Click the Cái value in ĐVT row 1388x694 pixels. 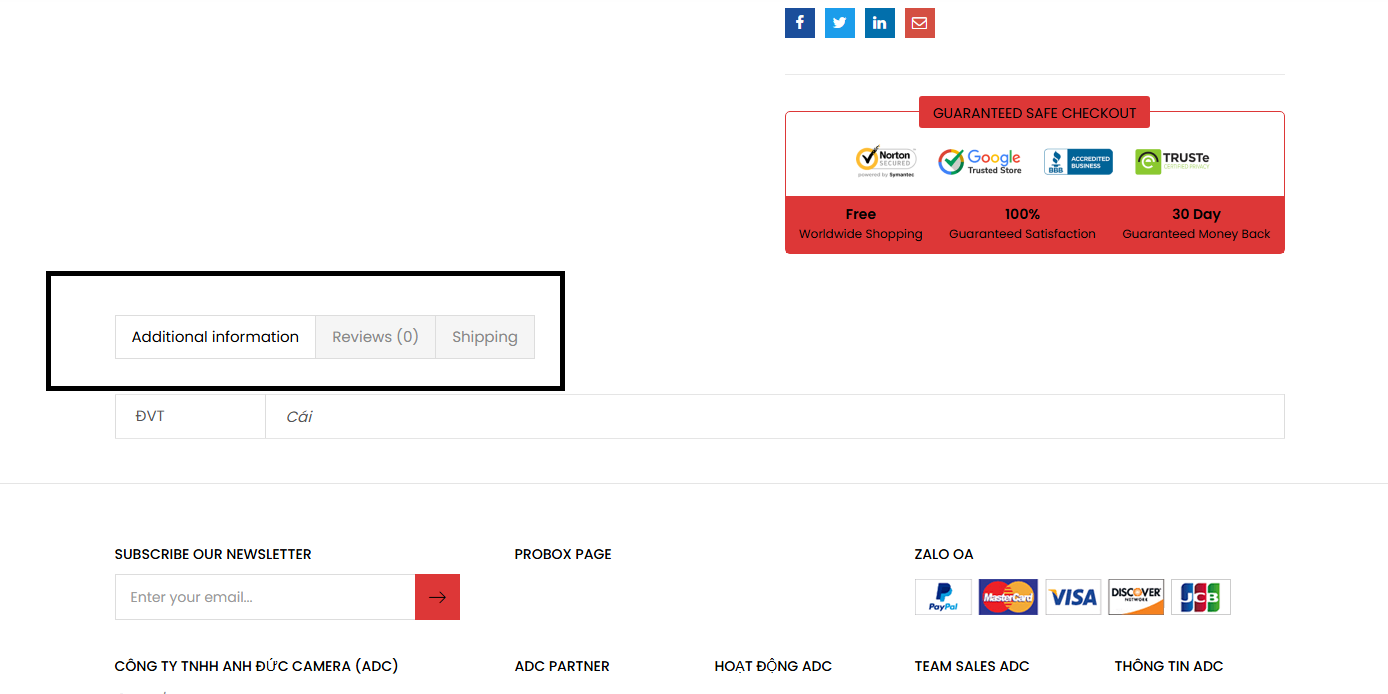pos(299,417)
